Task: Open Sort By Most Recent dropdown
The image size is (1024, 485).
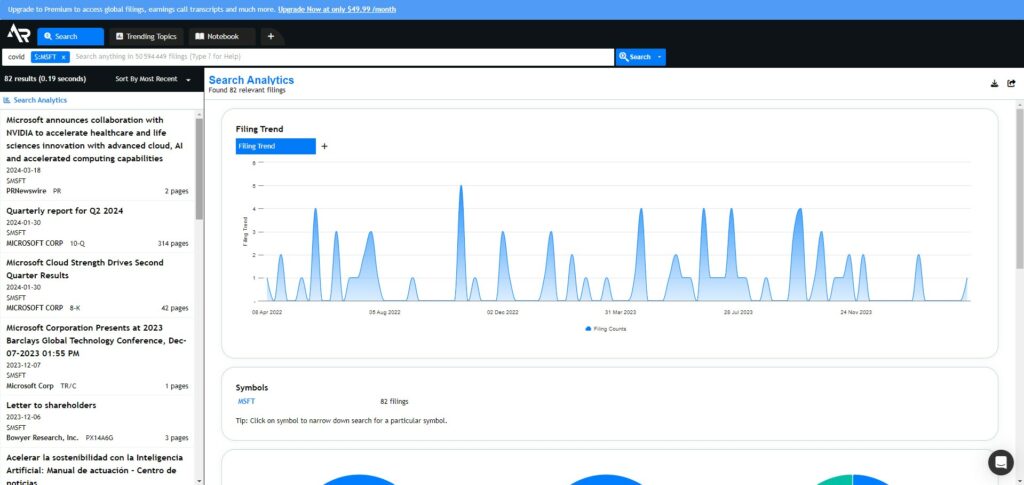Action: (153, 79)
